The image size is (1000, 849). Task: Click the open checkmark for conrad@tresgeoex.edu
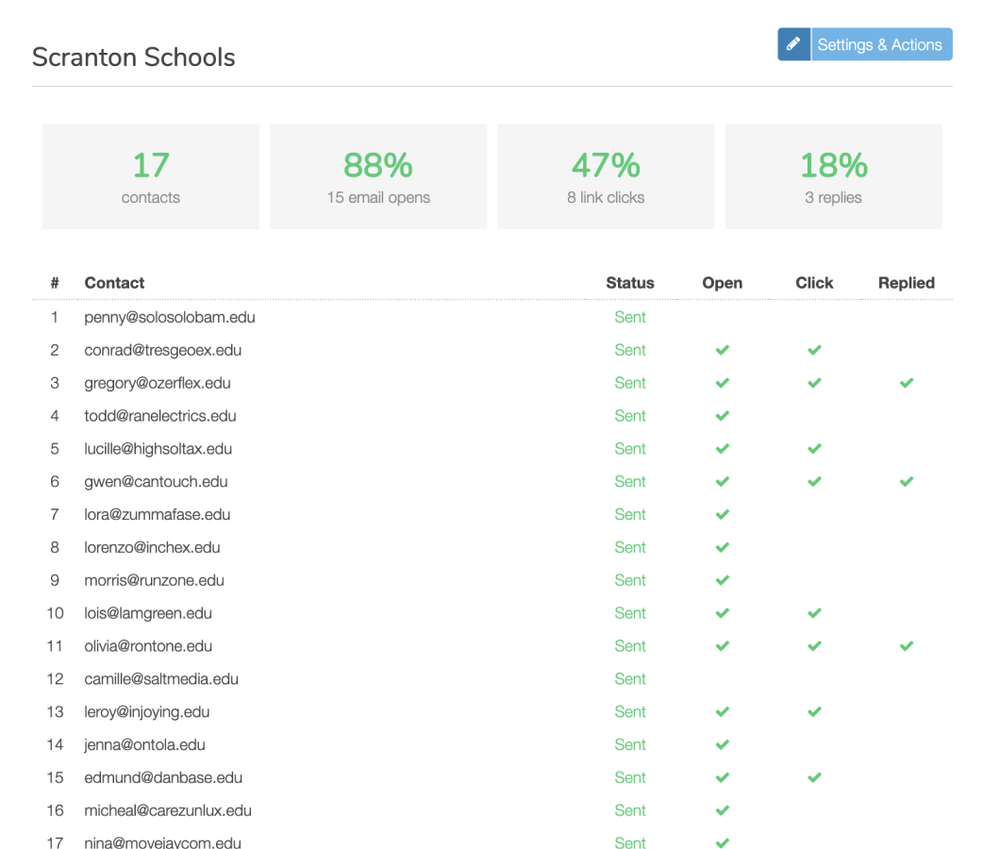(x=722, y=350)
